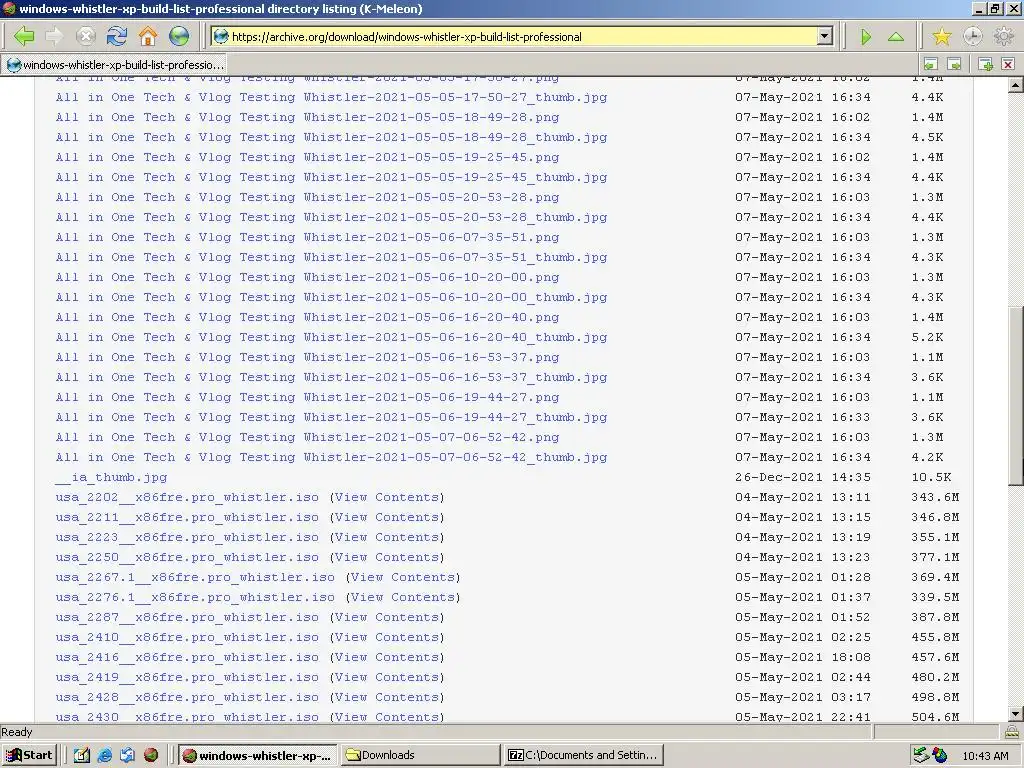The image size is (1024, 768).
Task: Open usa_2267.1__x86fre.pro_whistler.iso link
Action: tap(195, 577)
